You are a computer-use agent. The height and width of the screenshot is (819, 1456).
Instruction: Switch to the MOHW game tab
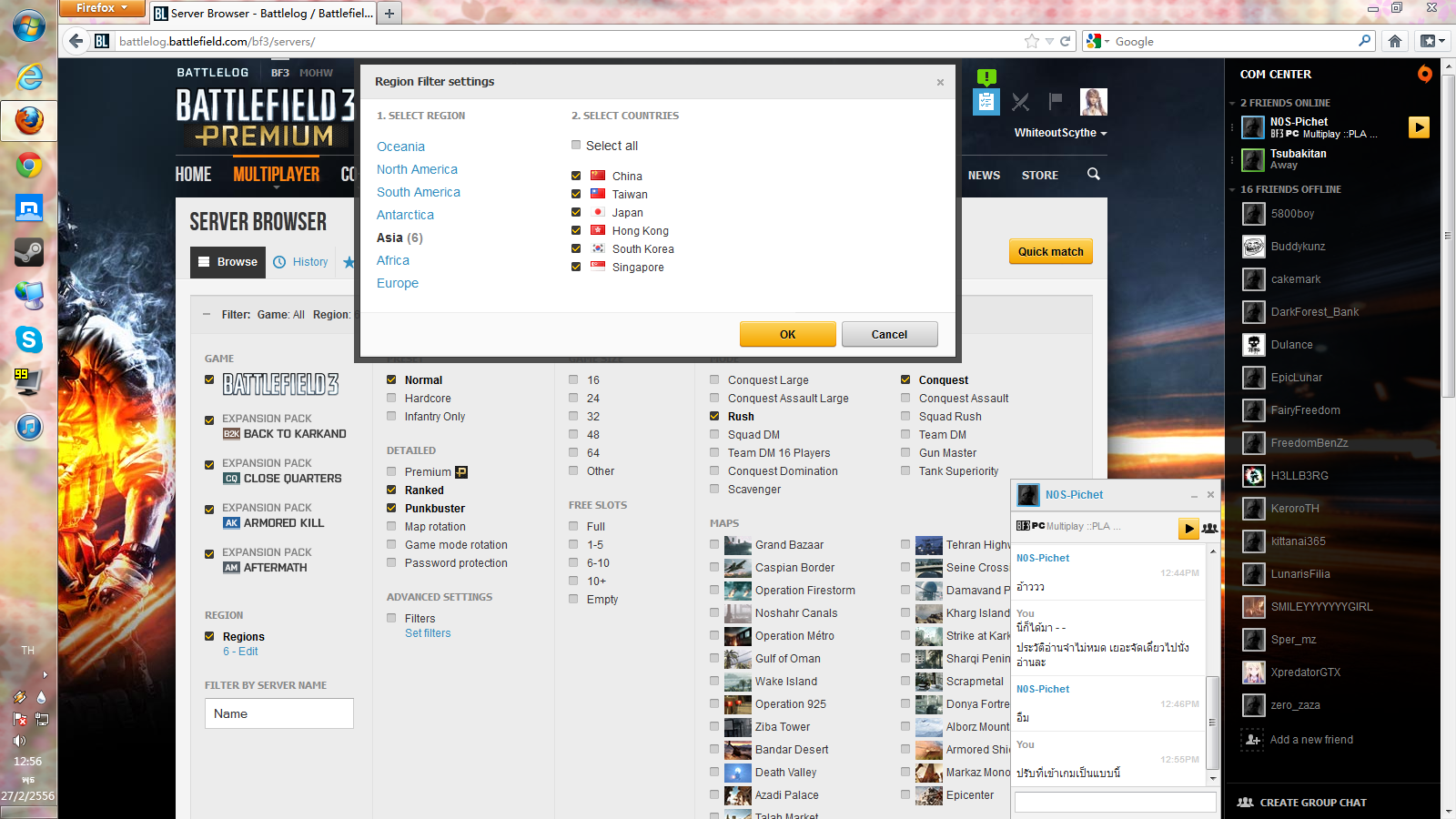[316, 73]
